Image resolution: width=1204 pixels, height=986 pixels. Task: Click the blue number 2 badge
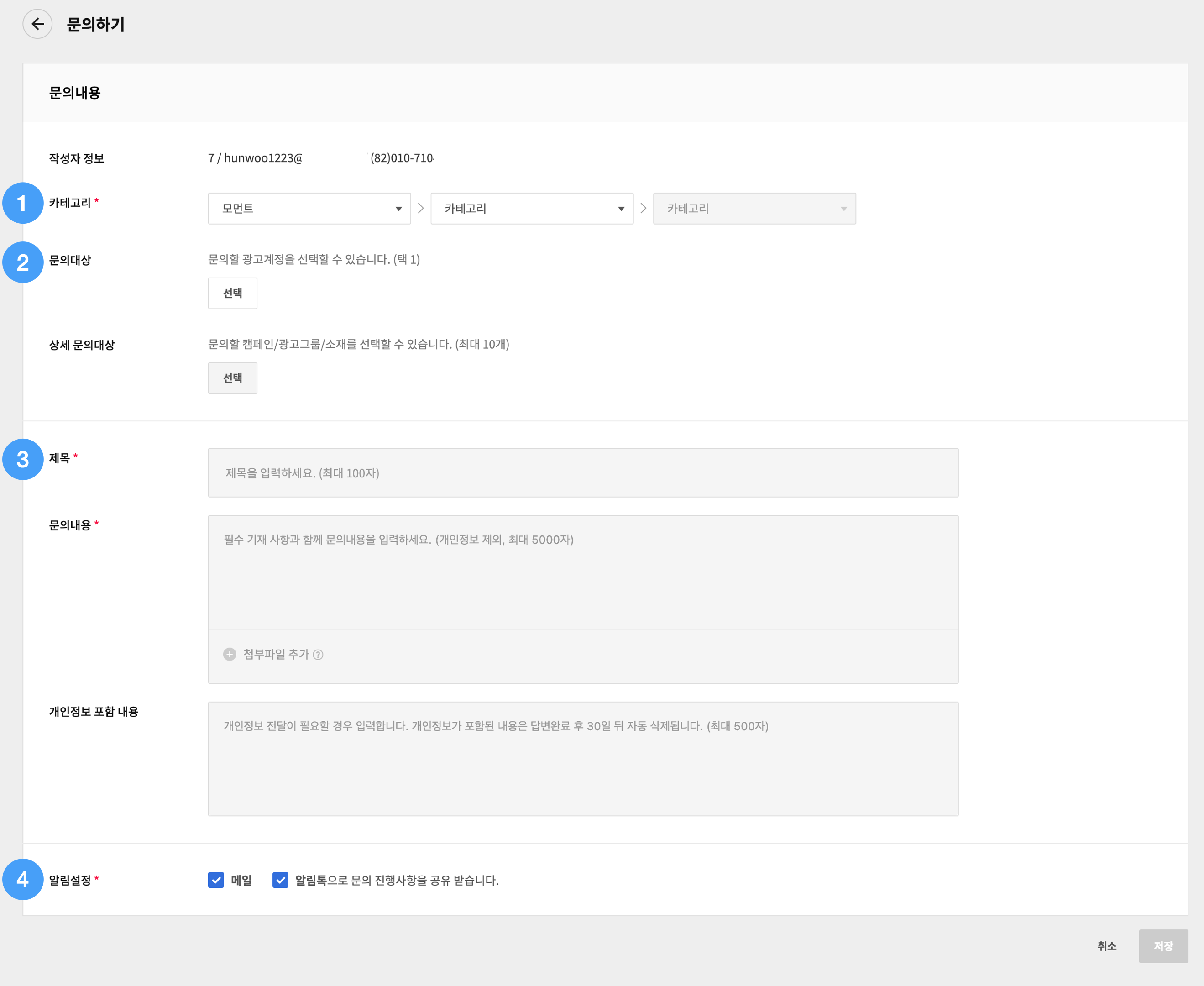coord(23,262)
